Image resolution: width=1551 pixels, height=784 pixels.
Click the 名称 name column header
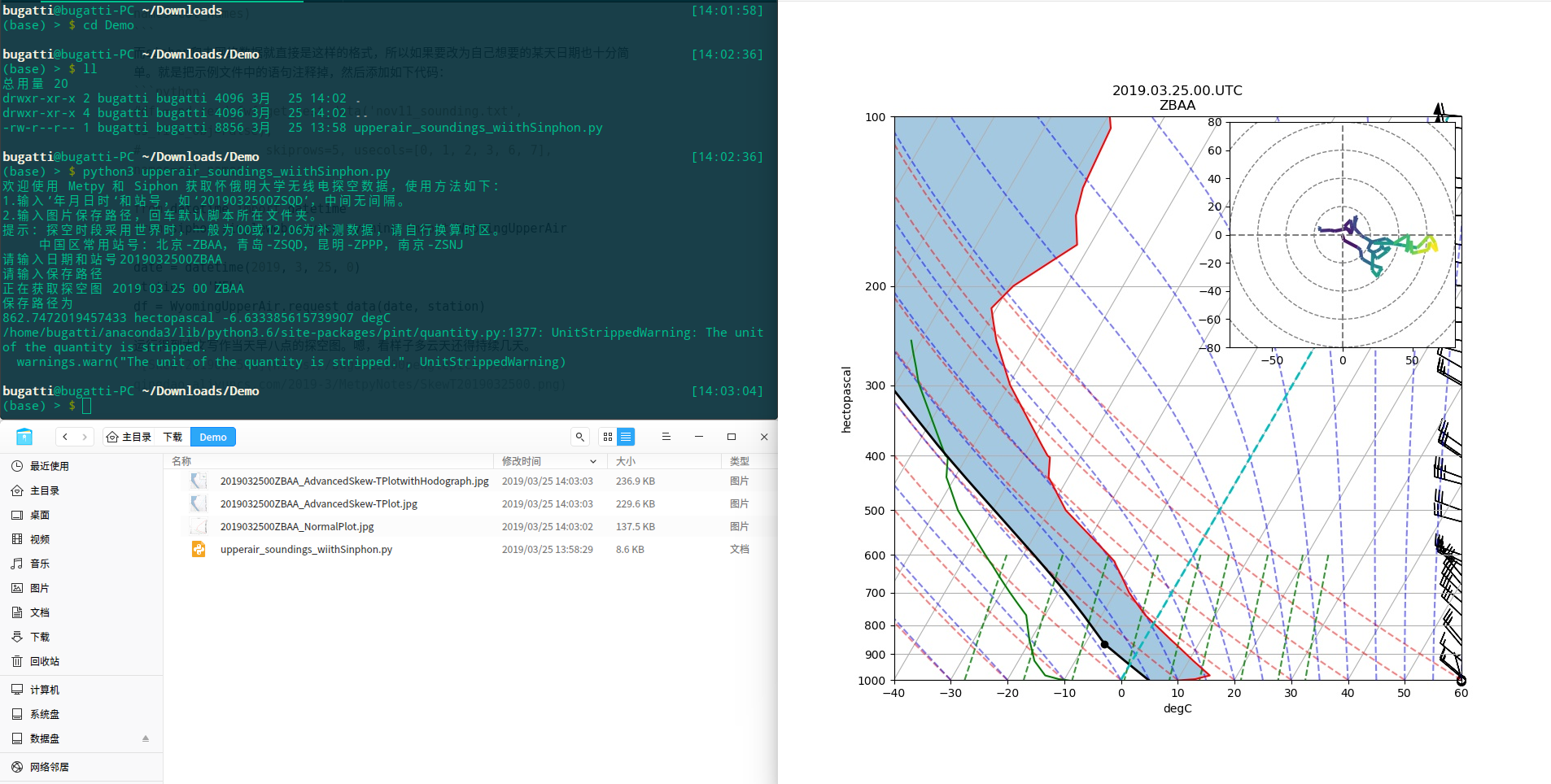[x=181, y=461]
